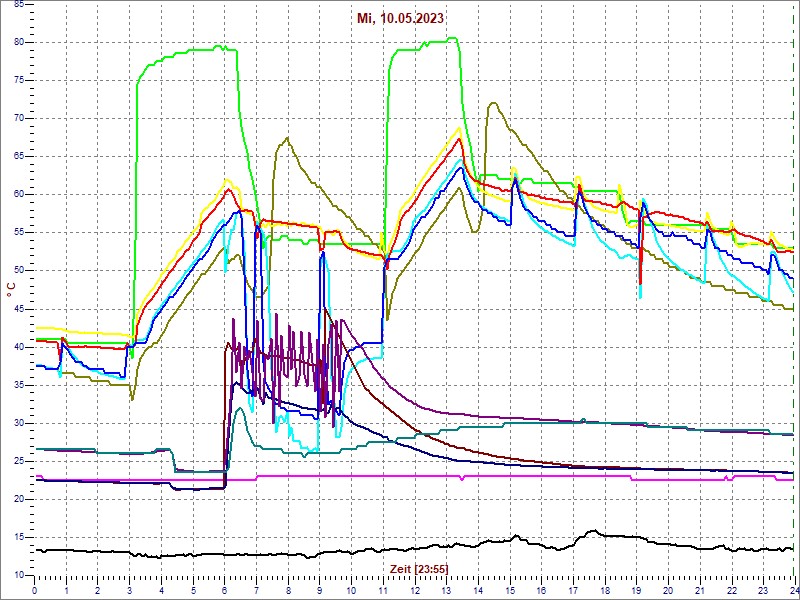The width and height of the screenshot is (800, 600).
Task: Click hour 14 on the time axis
Action: tap(478, 590)
